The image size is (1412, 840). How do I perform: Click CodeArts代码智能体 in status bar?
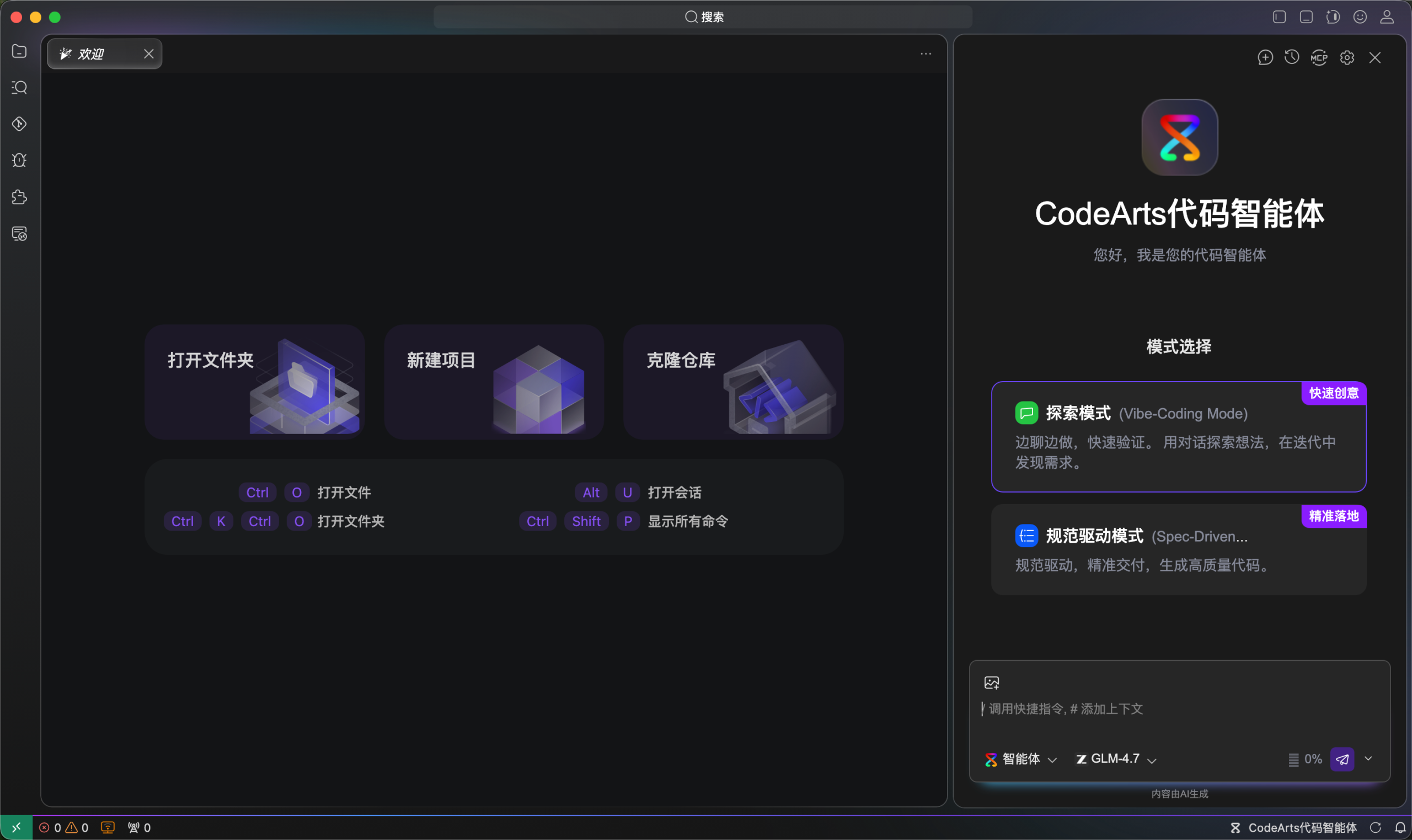[1294, 827]
